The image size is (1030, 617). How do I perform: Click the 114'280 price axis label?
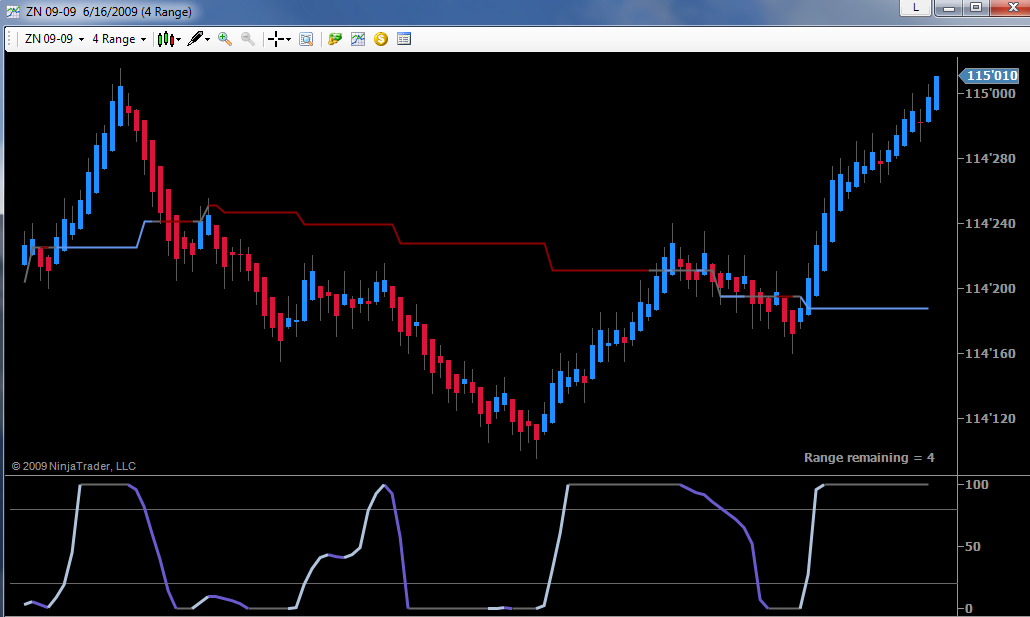[x=990, y=158]
